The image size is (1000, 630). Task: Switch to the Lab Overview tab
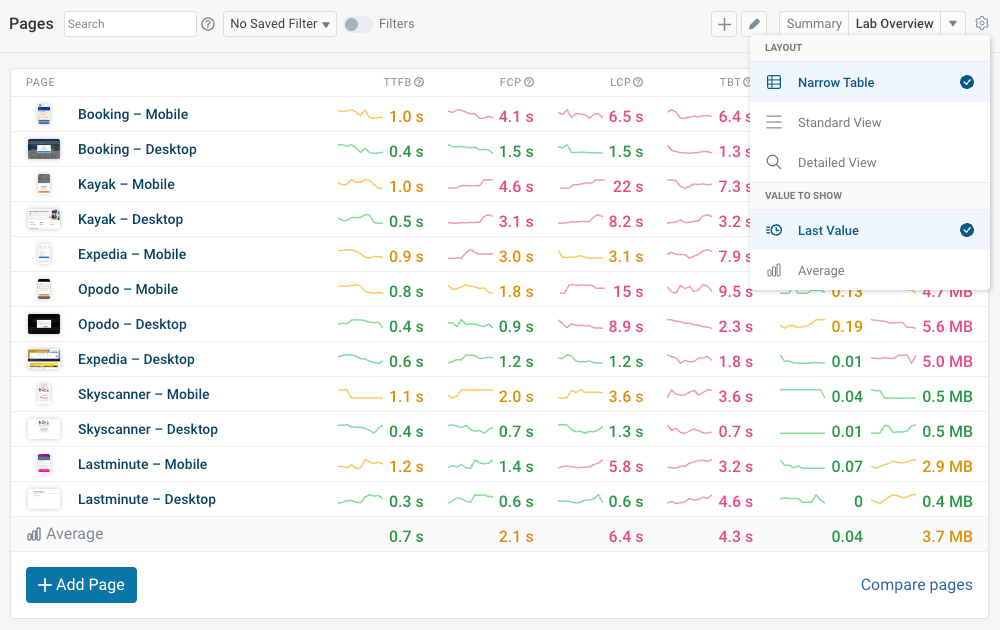pos(894,24)
